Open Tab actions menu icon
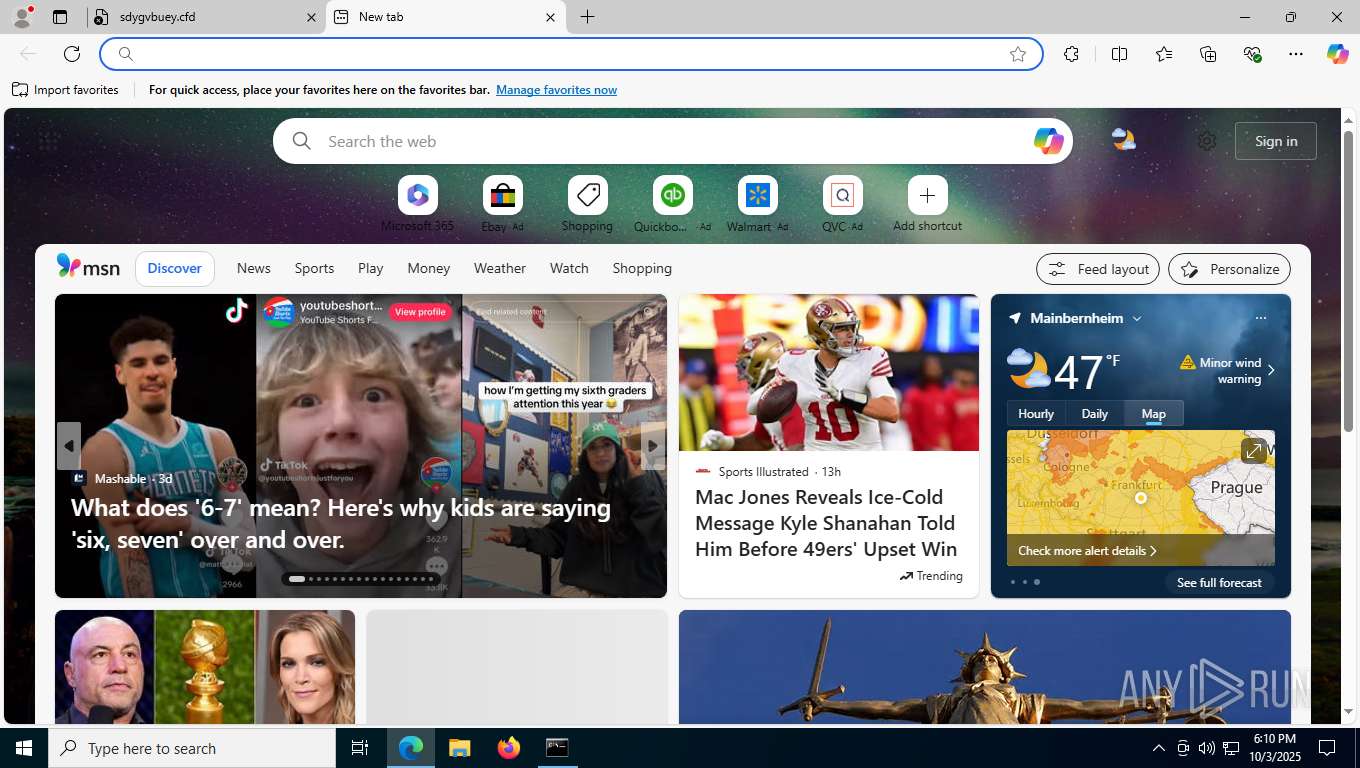Image resolution: width=1360 pixels, height=768 pixels. pyautogui.click(x=60, y=17)
